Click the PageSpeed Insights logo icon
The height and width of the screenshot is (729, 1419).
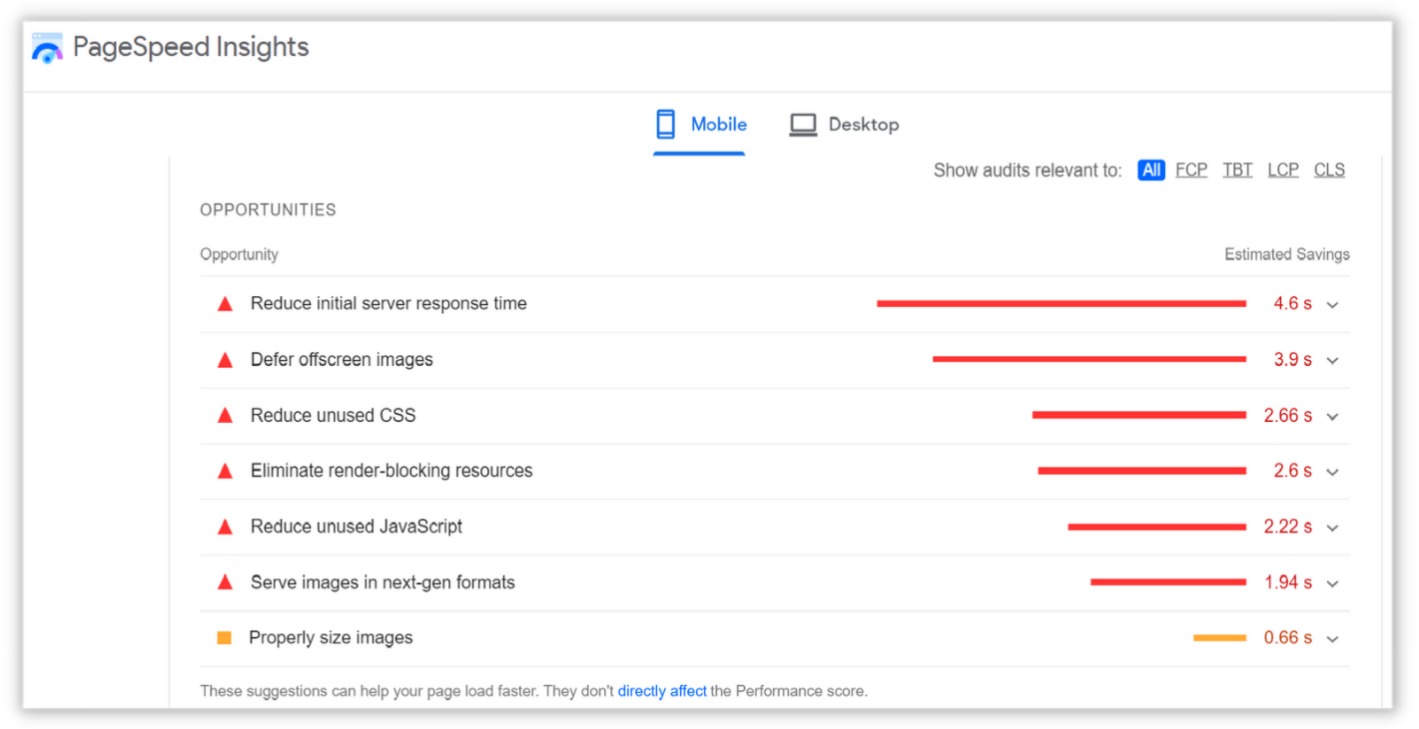click(x=47, y=48)
